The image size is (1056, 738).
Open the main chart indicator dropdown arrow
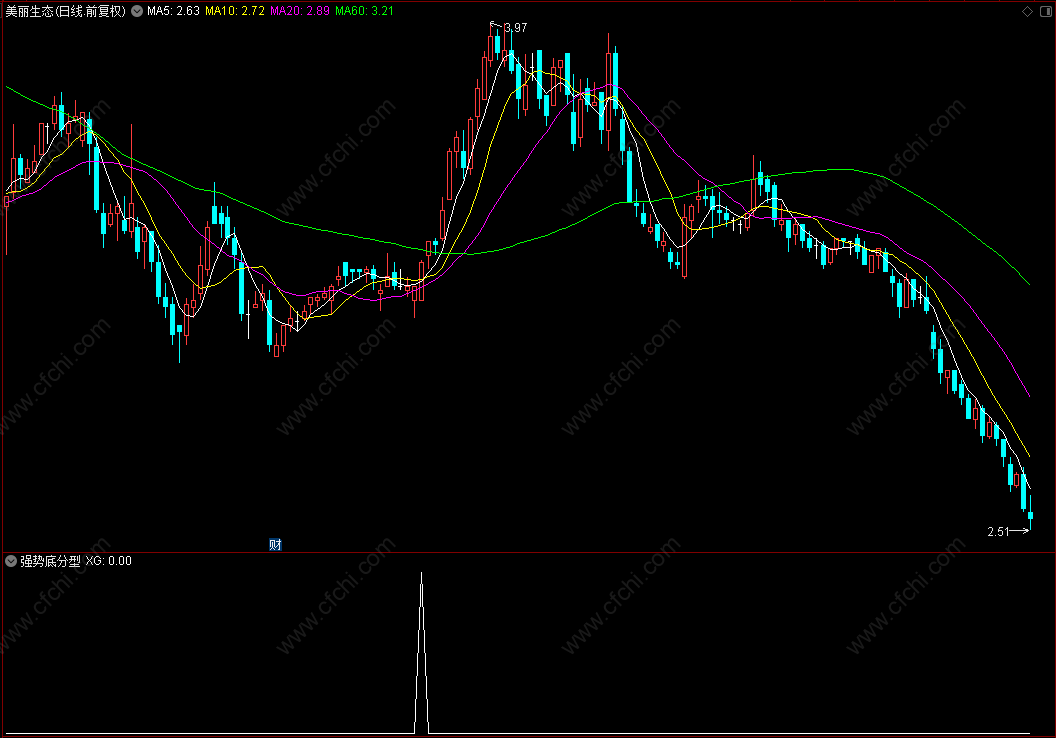(x=137, y=11)
